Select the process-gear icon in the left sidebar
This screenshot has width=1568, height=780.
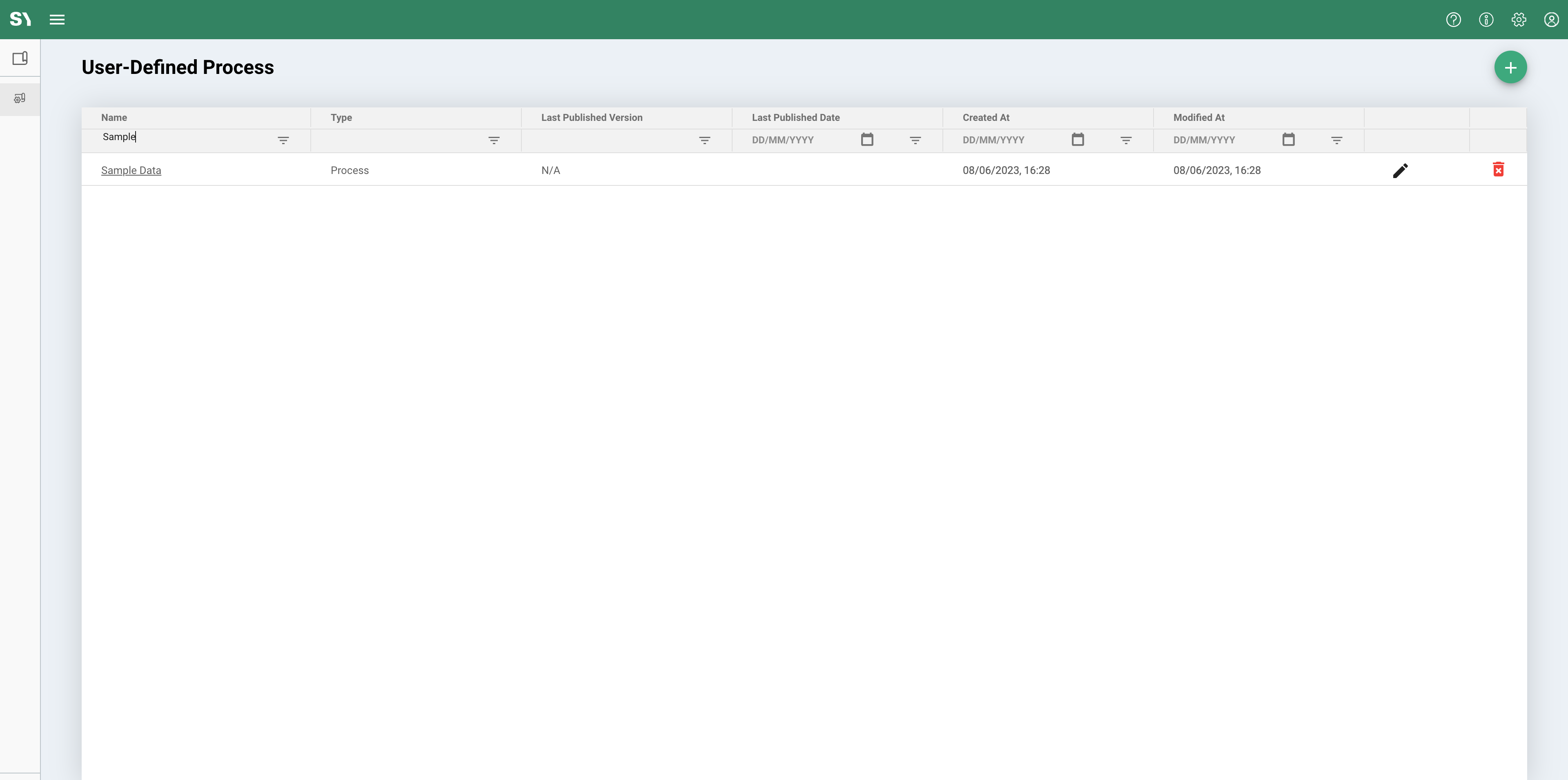pyautogui.click(x=20, y=98)
